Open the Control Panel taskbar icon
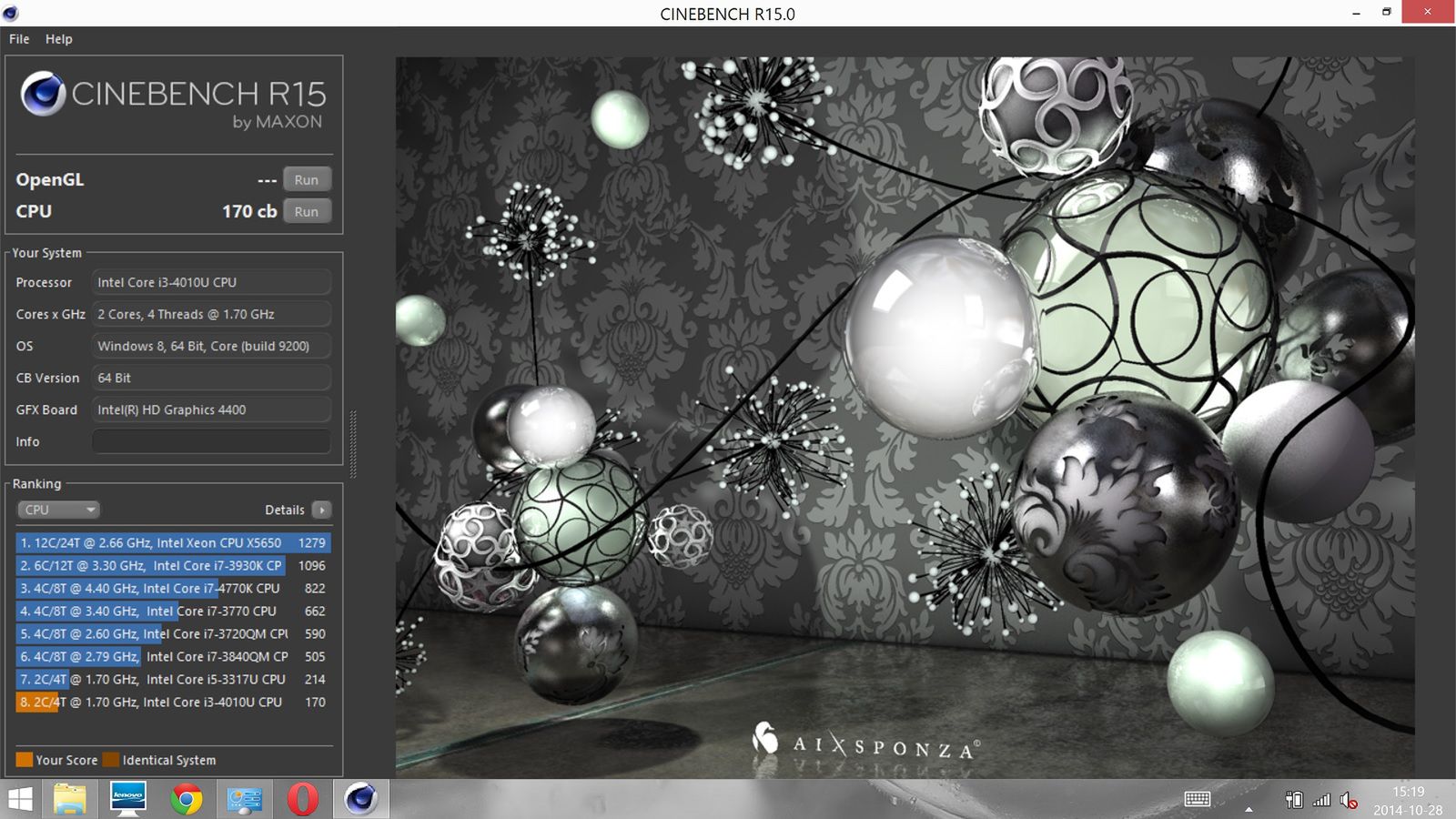The image size is (1456, 819). point(245,800)
